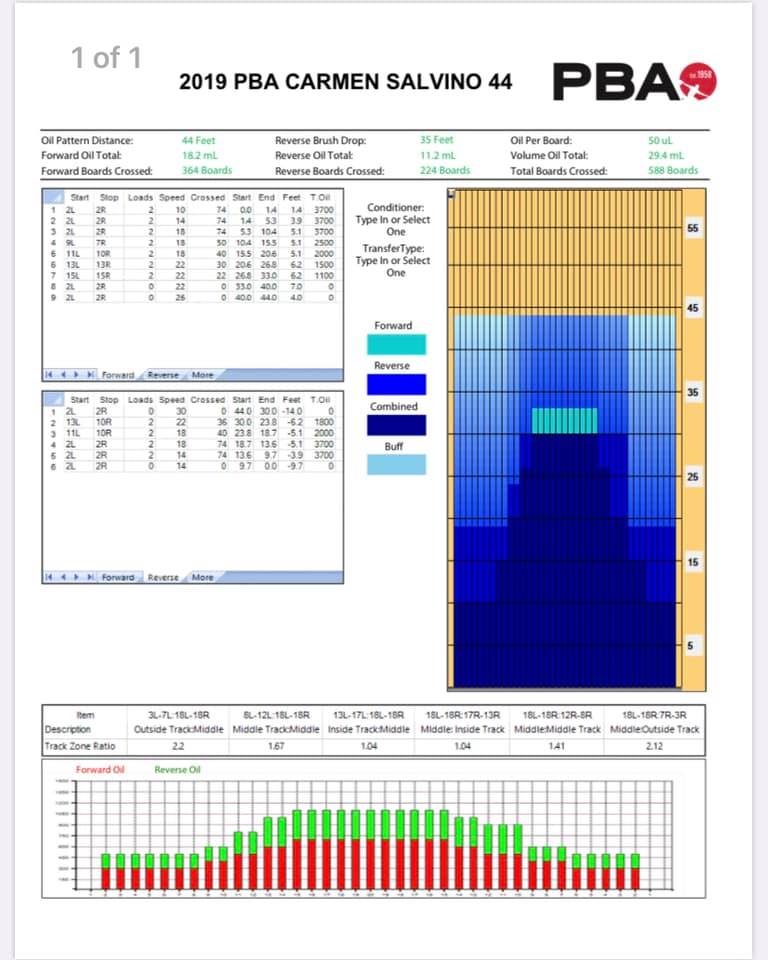
Task: Click the '1 of 1' page indicator
Action: coord(107,58)
